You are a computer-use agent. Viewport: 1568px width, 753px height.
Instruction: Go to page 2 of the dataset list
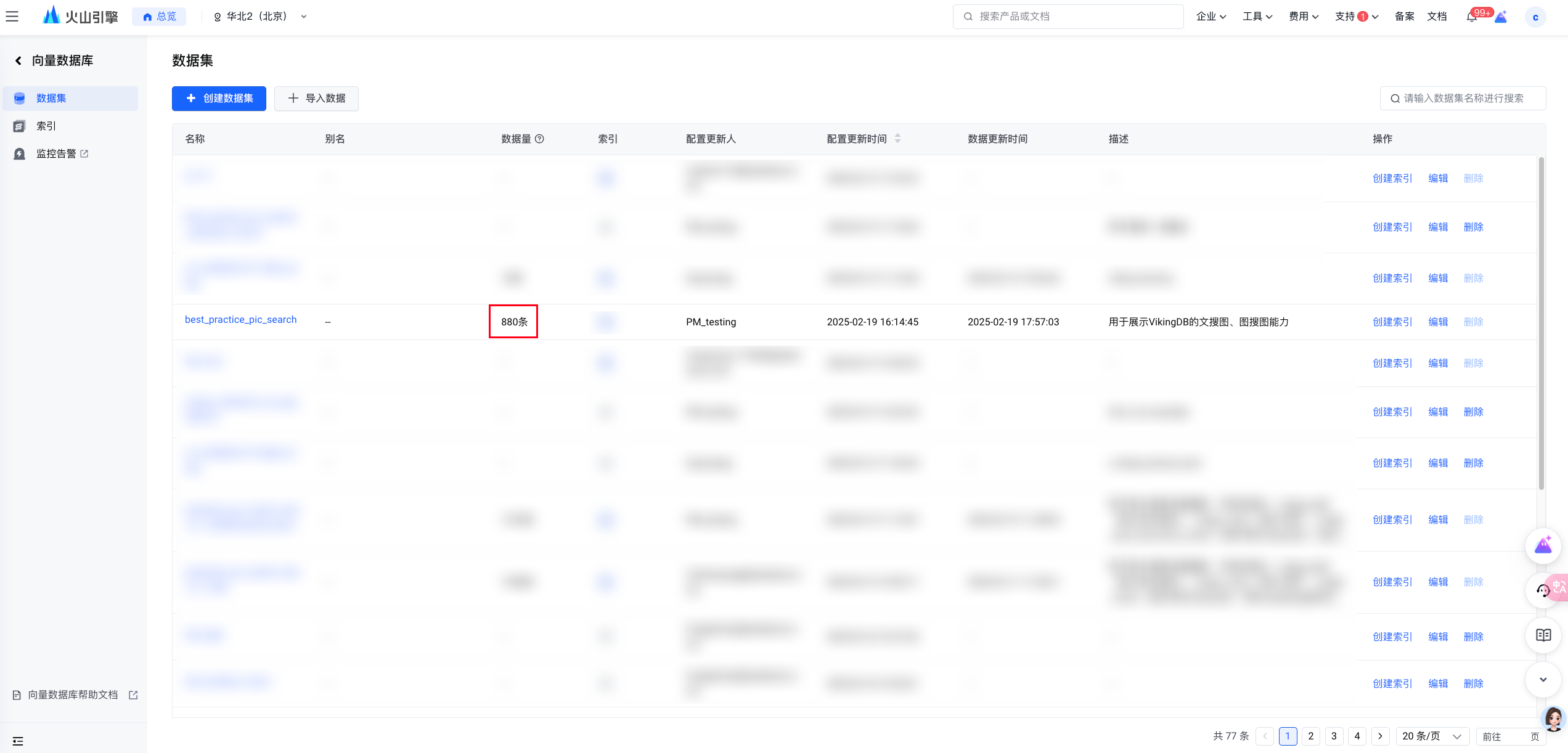point(1311,736)
